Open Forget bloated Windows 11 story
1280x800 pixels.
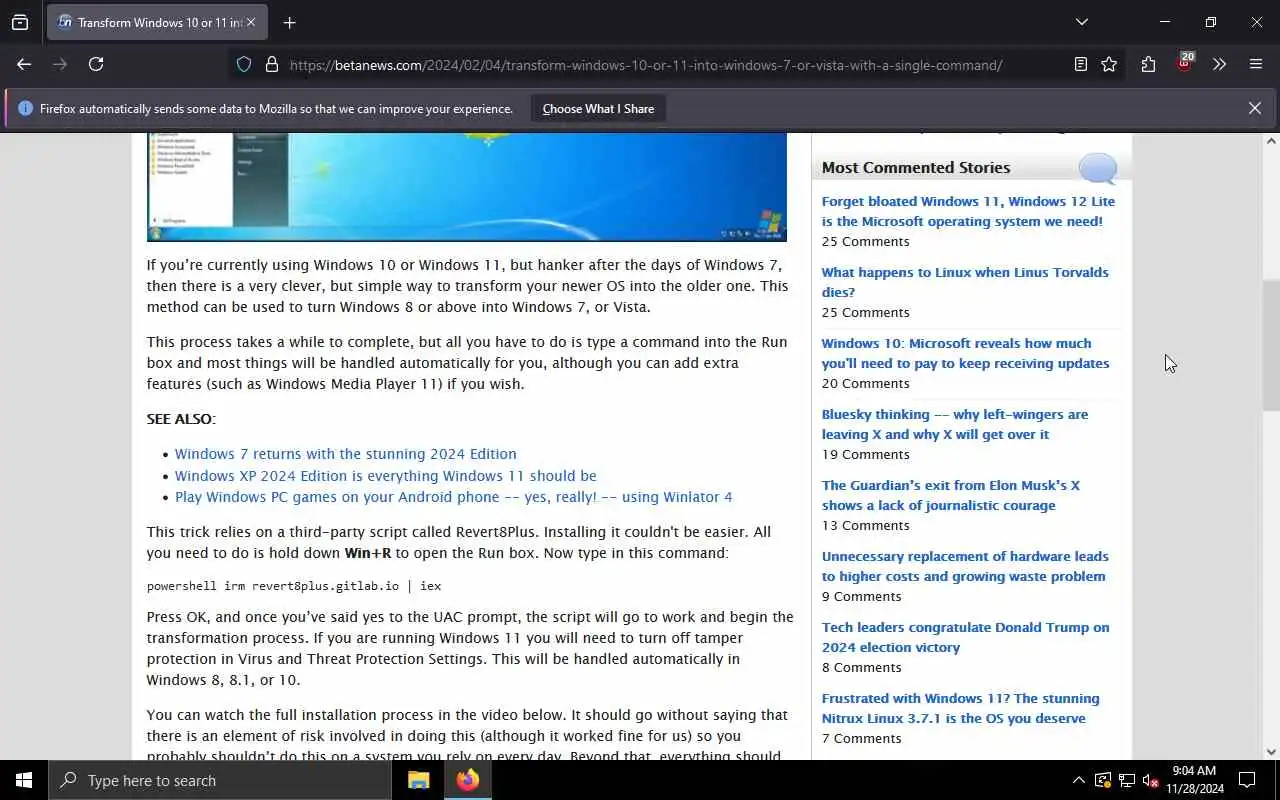tap(968, 211)
